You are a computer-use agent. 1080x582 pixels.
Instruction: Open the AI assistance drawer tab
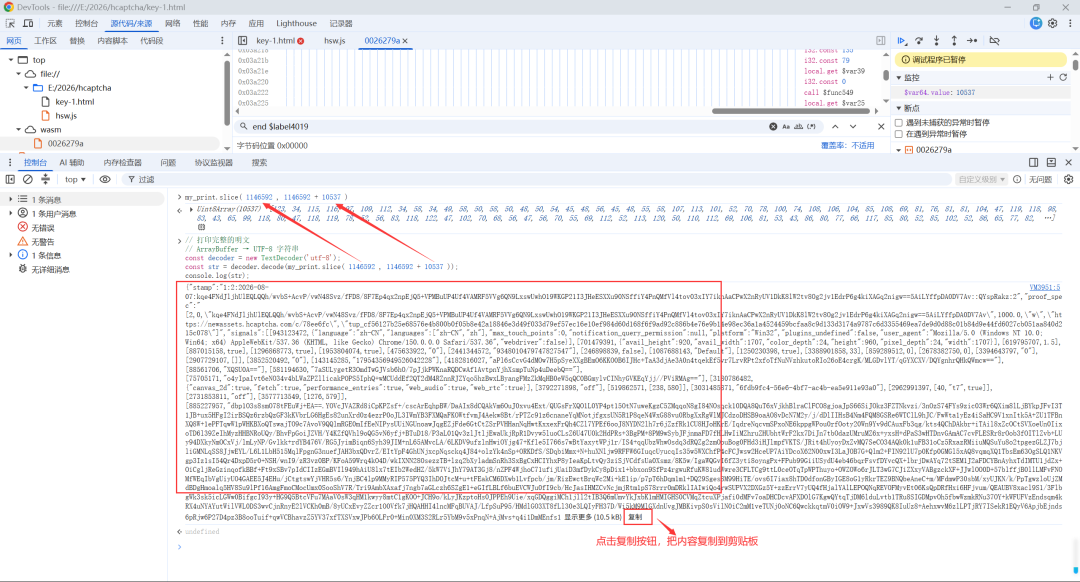pos(71,163)
